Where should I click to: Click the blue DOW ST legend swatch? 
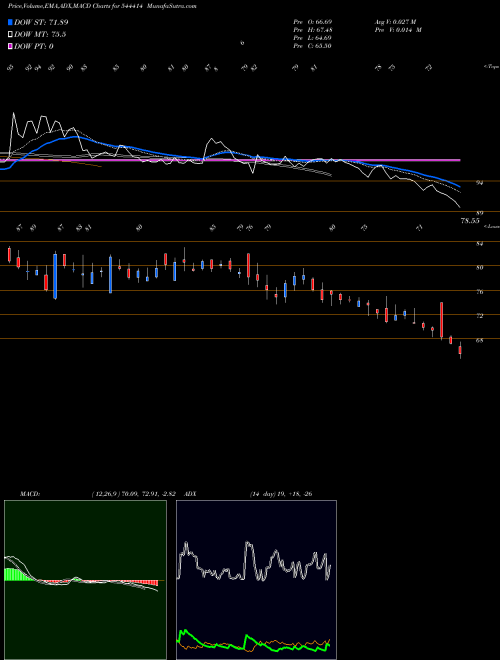pyautogui.click(x=10, y=22)
